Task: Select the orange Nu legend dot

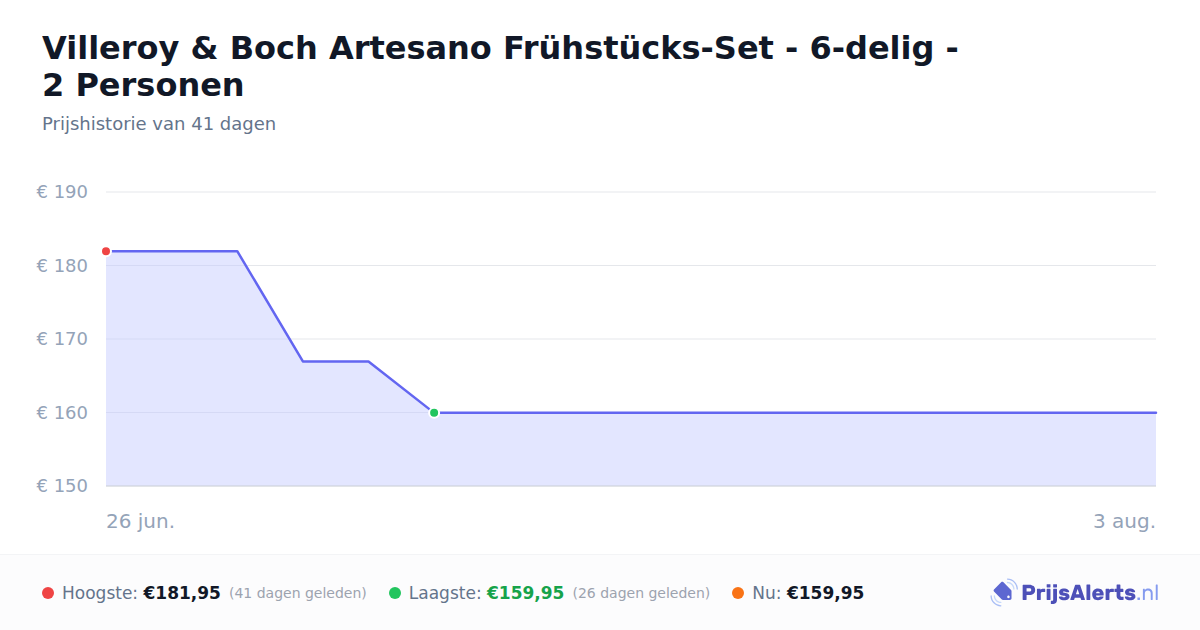Action: click(738, 593)
